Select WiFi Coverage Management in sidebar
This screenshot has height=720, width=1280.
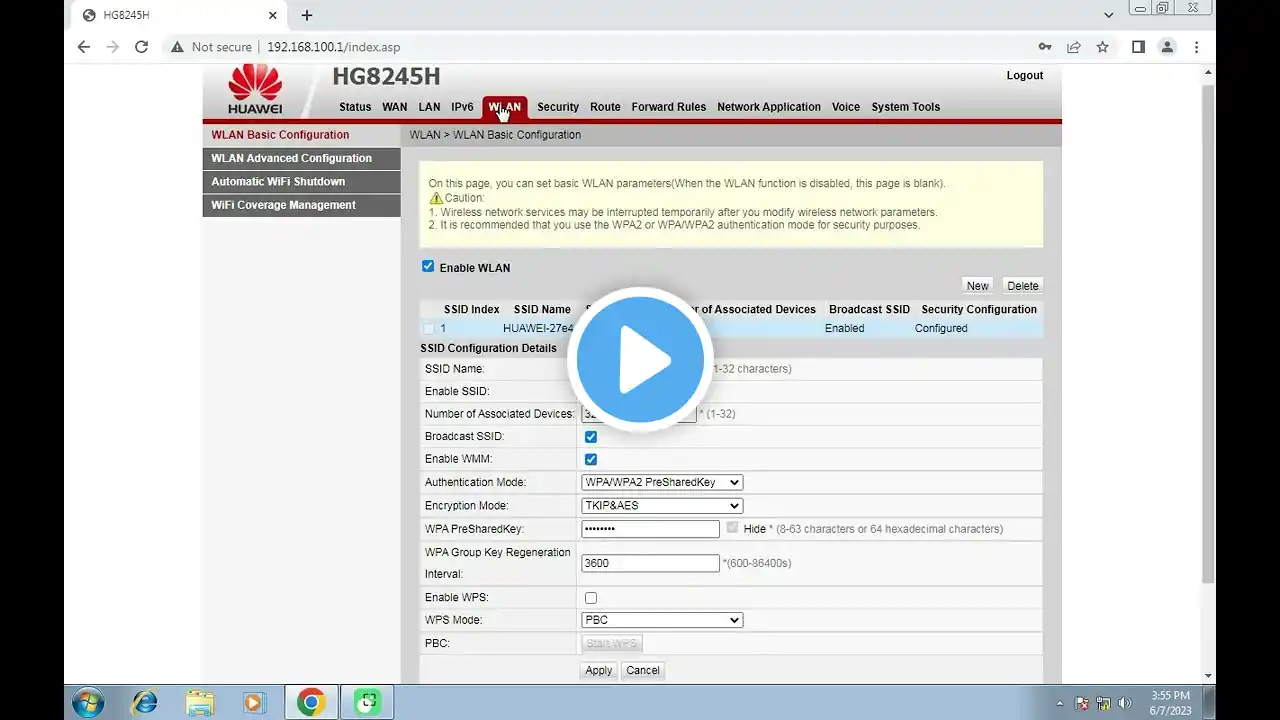coord(301,205)
